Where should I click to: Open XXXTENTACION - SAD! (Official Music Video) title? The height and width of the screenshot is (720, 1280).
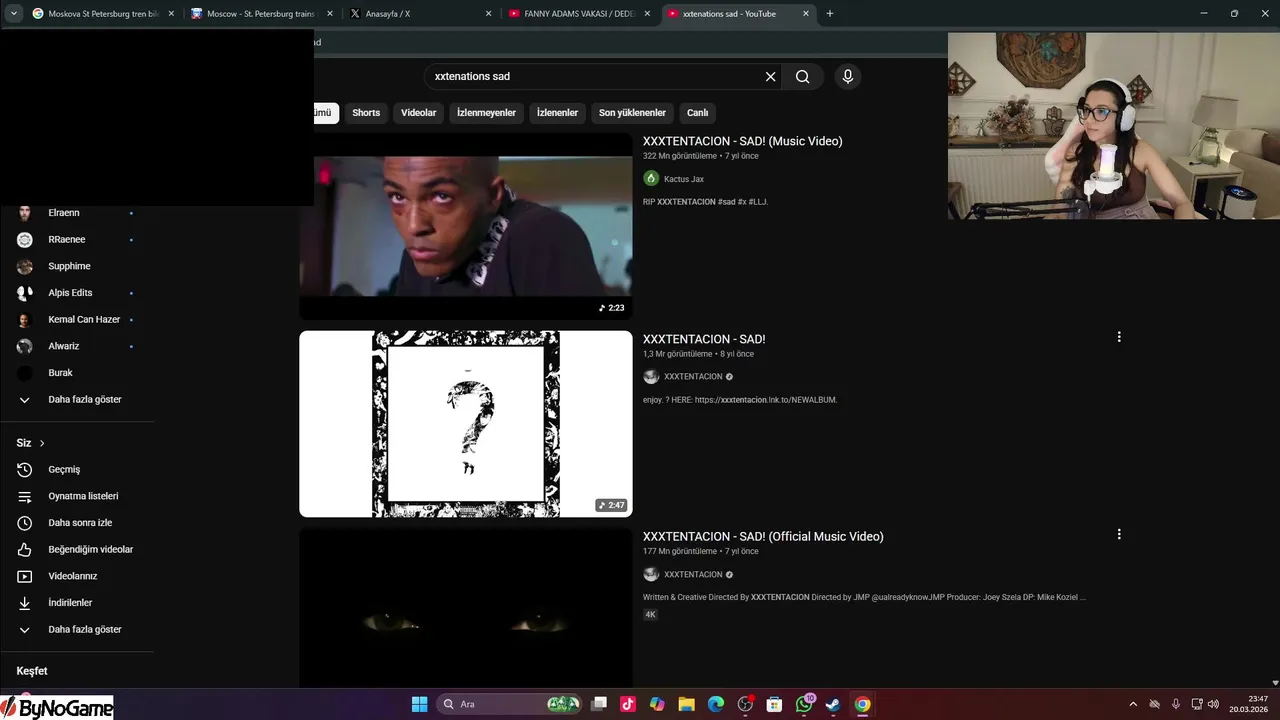click(763, 537)
